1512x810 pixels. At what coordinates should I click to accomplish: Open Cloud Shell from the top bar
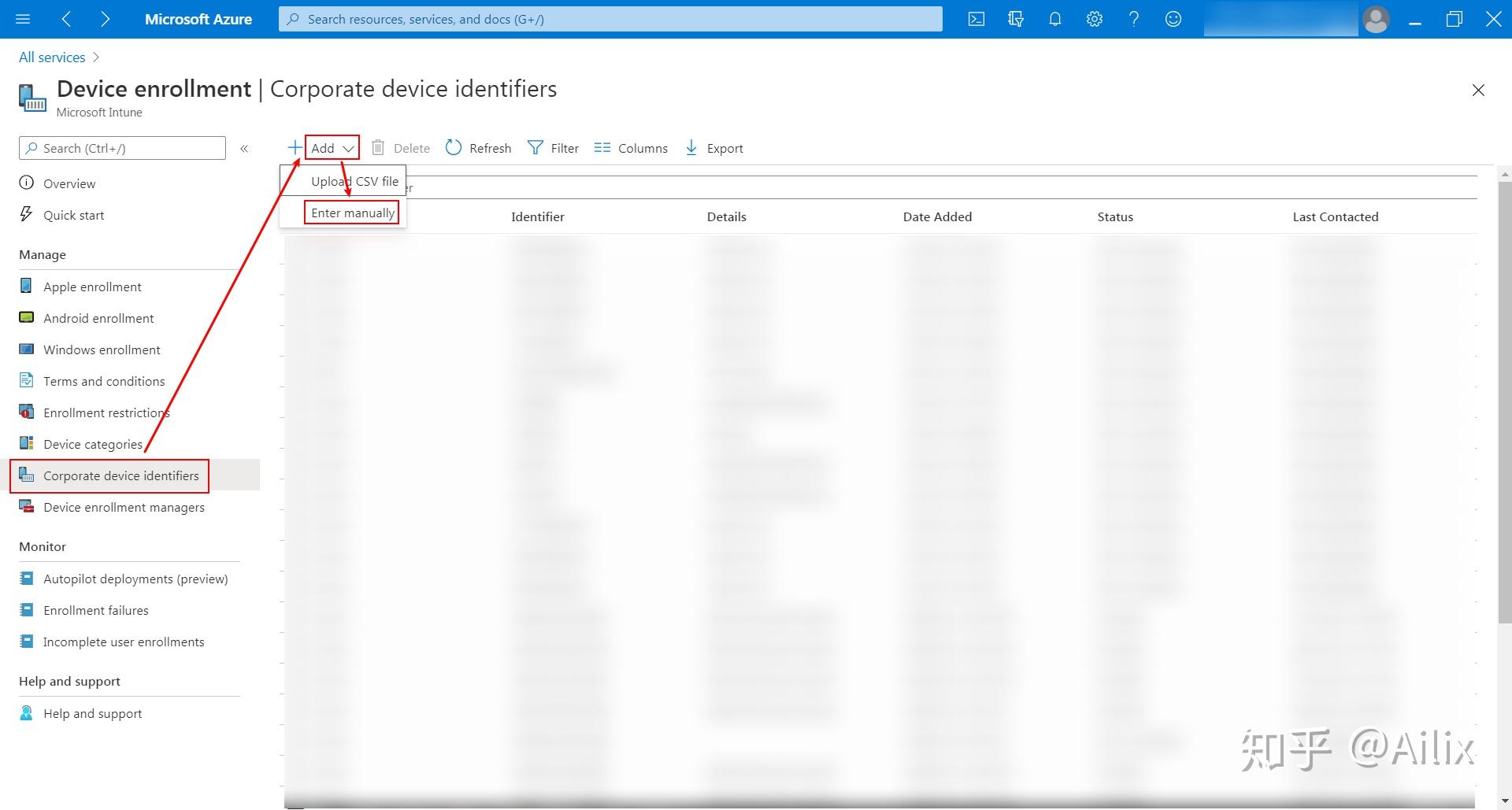pos(976,19)
